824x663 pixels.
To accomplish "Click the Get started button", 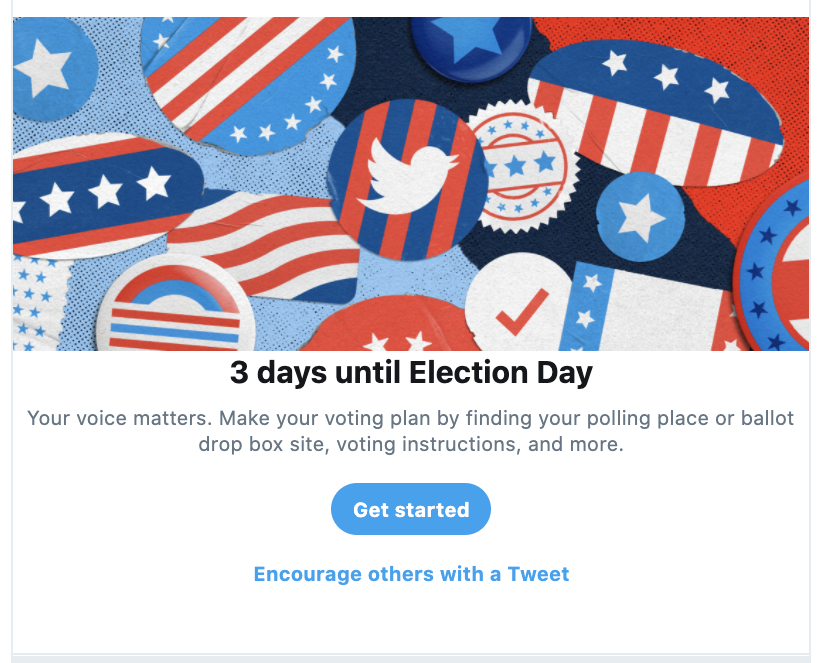I will (x=410, y=509).
